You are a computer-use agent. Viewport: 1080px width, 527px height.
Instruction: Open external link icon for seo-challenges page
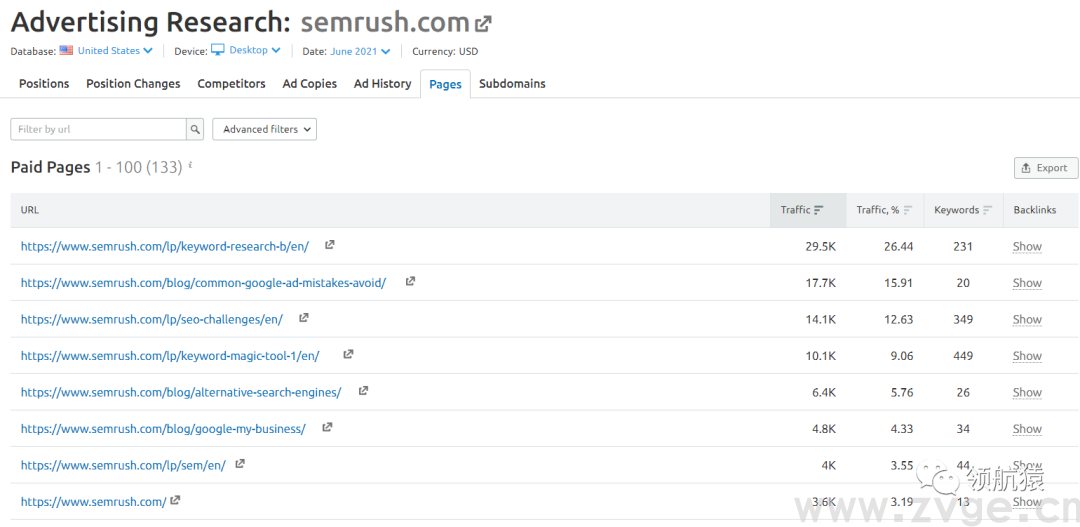(x=304, y=318)
